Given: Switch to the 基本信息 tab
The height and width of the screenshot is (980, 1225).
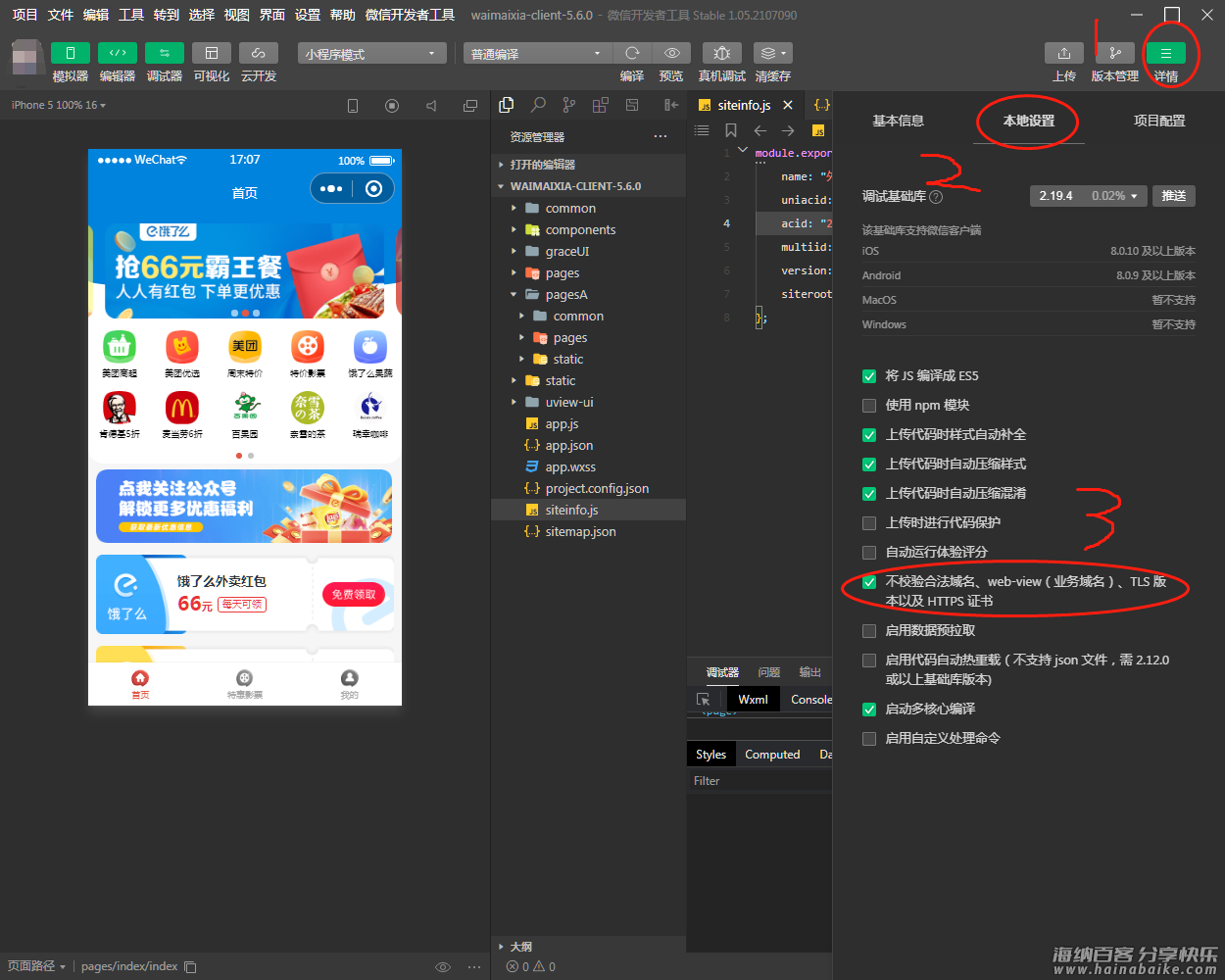Looking at the screenshot, I should pos(898,121).
